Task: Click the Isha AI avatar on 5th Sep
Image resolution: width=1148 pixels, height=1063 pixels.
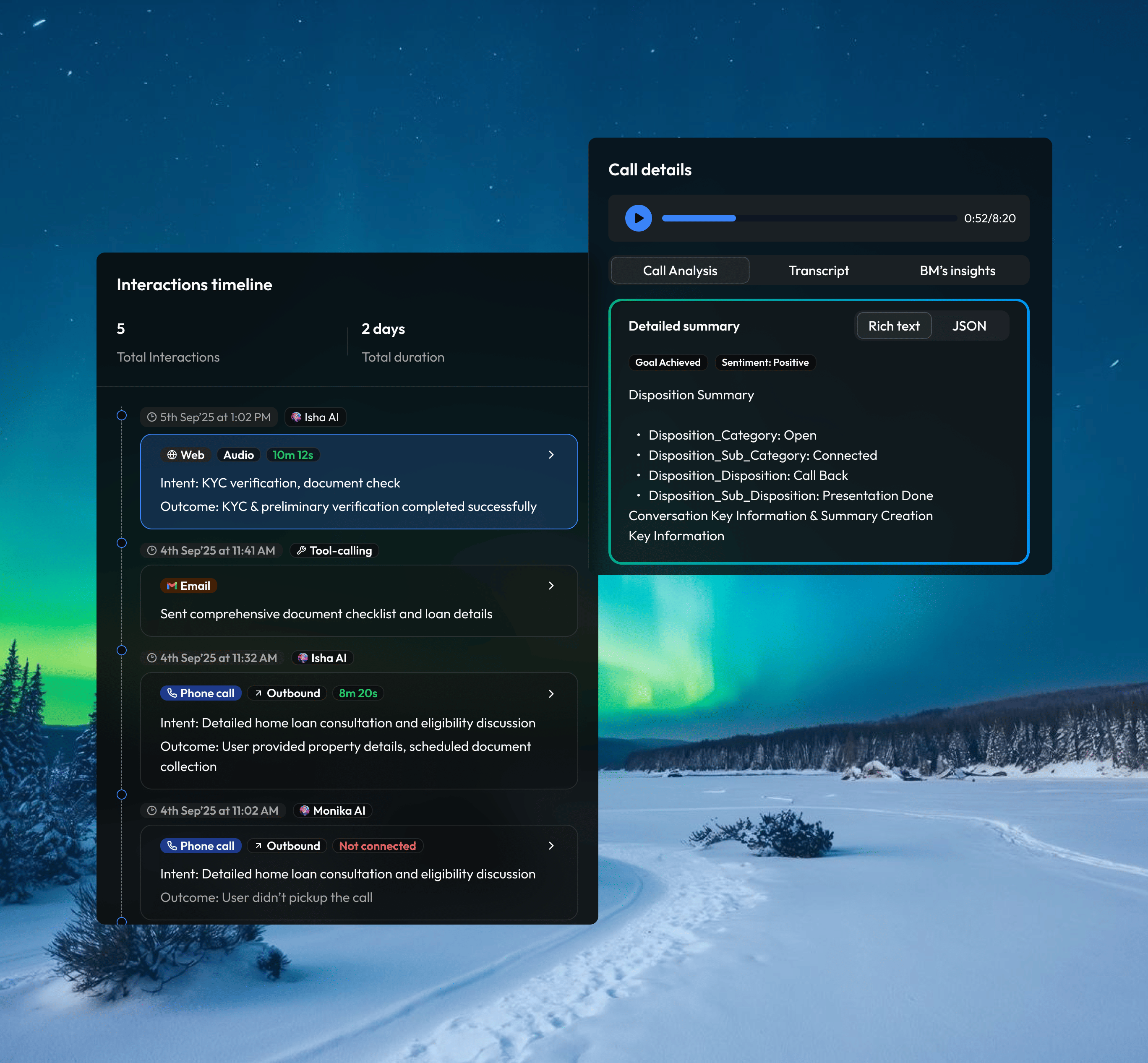Action: pyautogui.click(x=296, y=417)
